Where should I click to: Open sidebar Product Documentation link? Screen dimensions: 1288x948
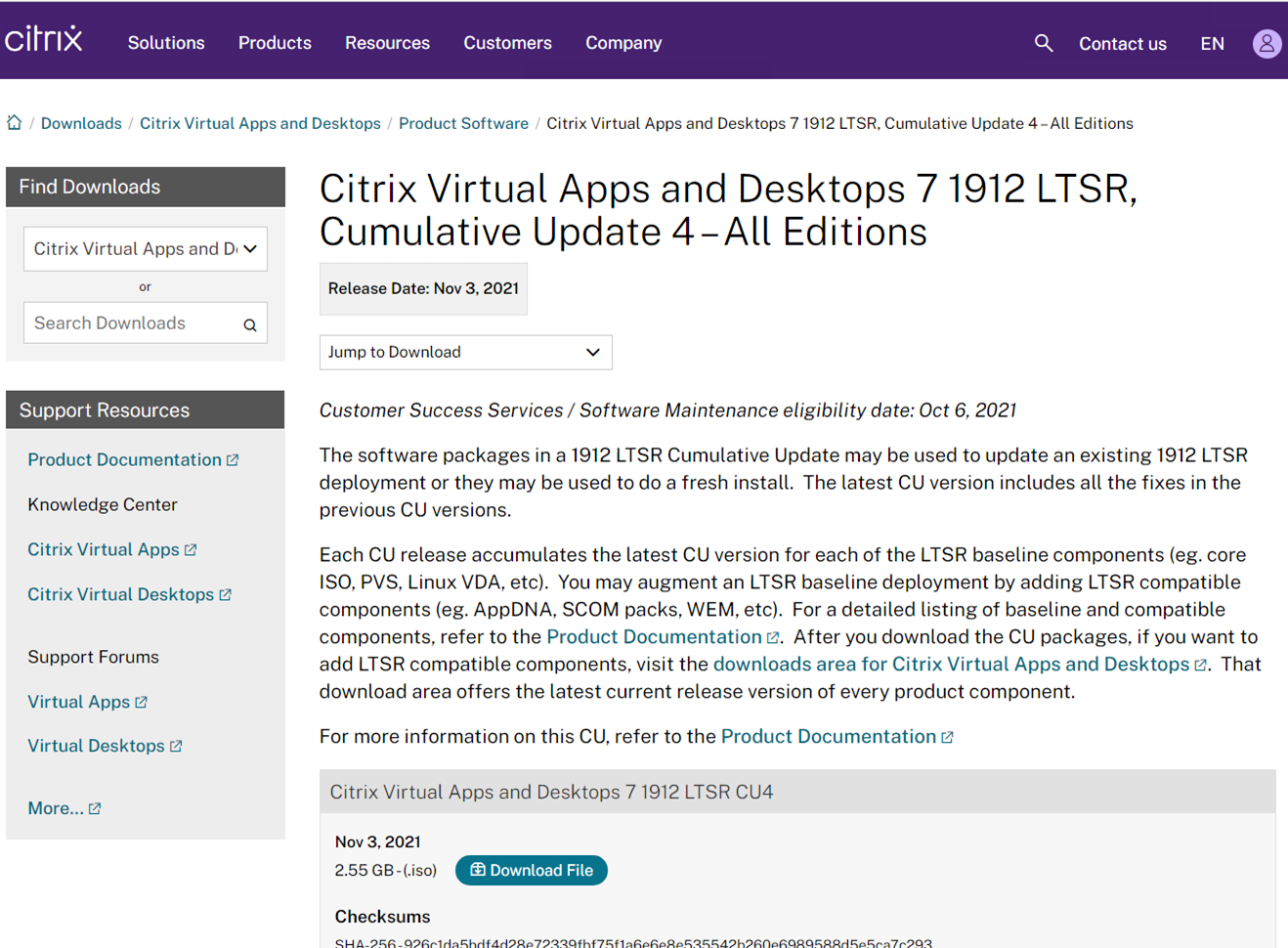[x=124, y=460]
